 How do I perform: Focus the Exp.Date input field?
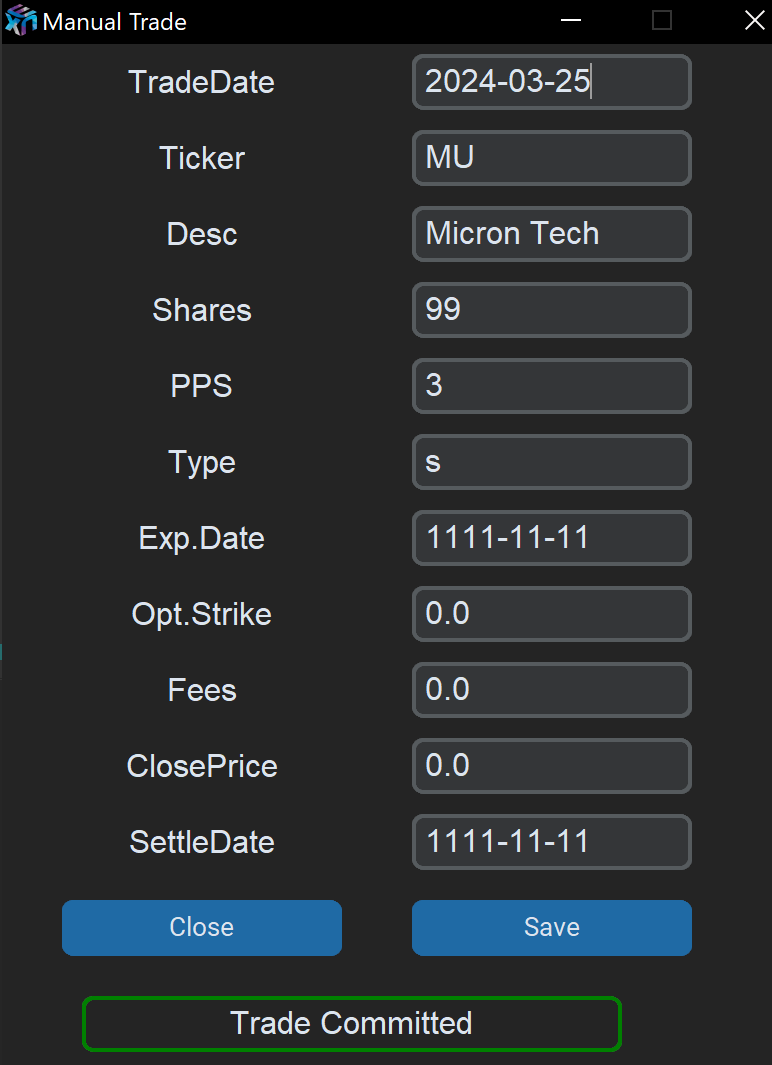coord(551,538)
